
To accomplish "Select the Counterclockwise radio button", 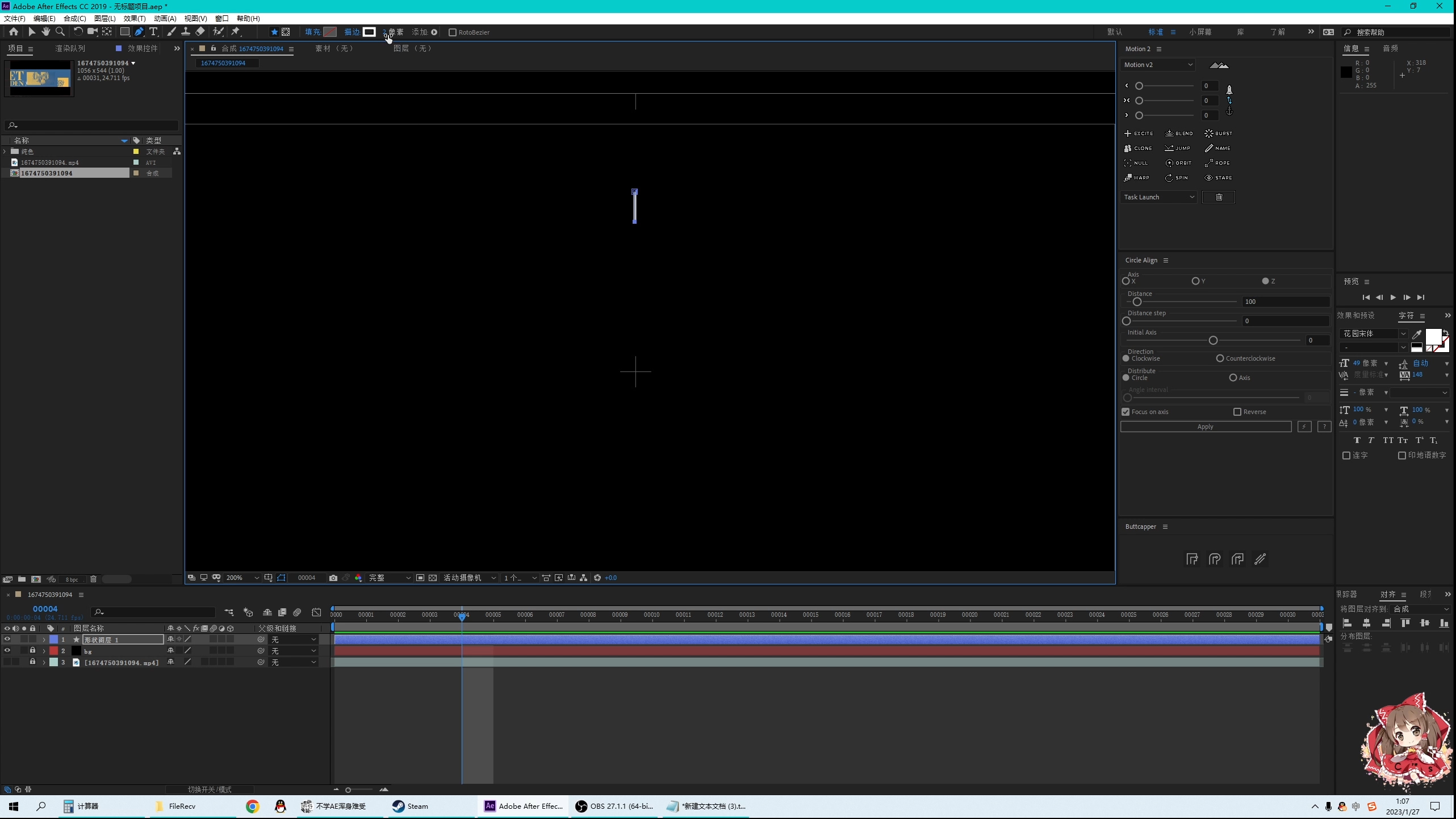I will tap(1220, 358).
